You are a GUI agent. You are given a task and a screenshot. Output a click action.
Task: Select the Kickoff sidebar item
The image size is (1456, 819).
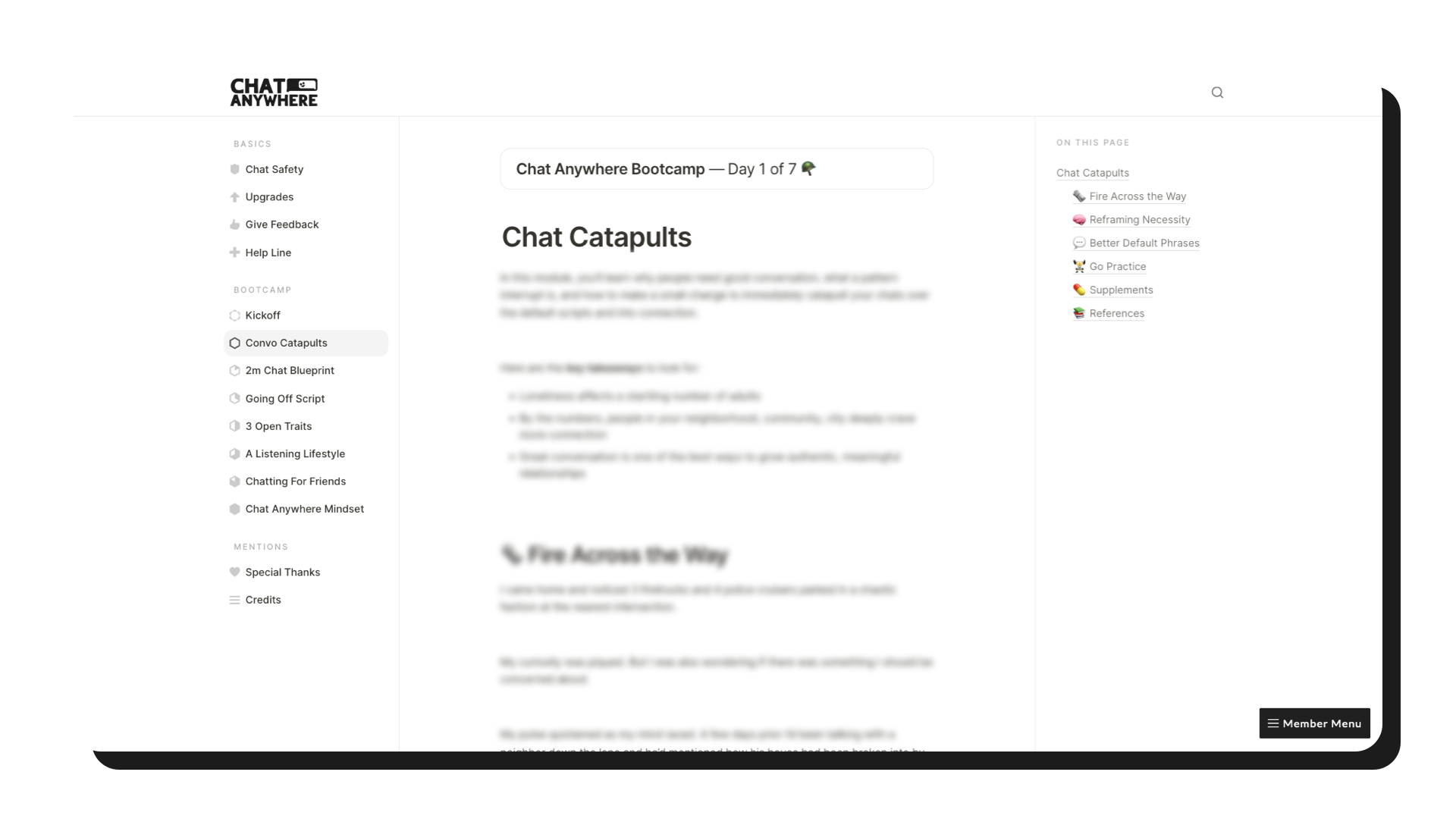tap(262, 314)
